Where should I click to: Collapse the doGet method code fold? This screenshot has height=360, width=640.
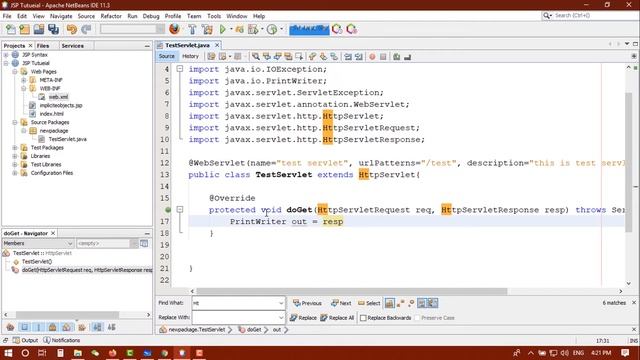(x=180, y=209)
